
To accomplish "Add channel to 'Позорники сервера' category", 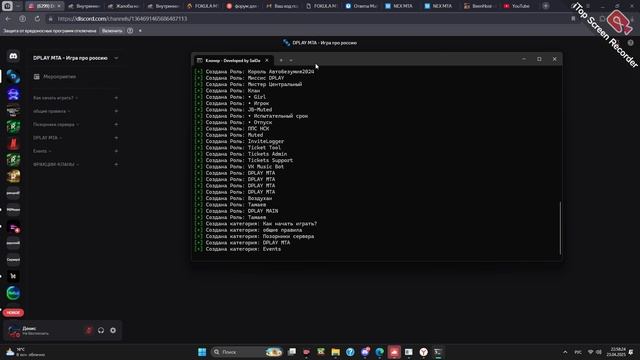I will [116, 124].
